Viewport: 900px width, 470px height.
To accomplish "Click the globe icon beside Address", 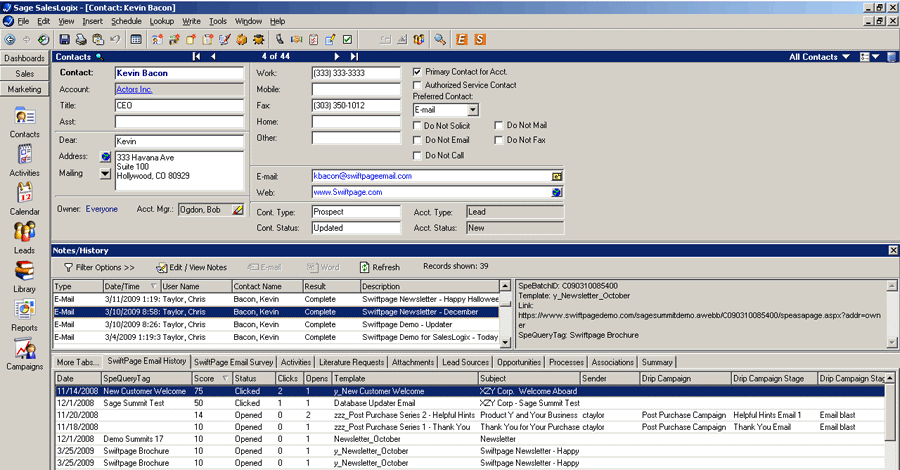I will [x=106, y=157].
